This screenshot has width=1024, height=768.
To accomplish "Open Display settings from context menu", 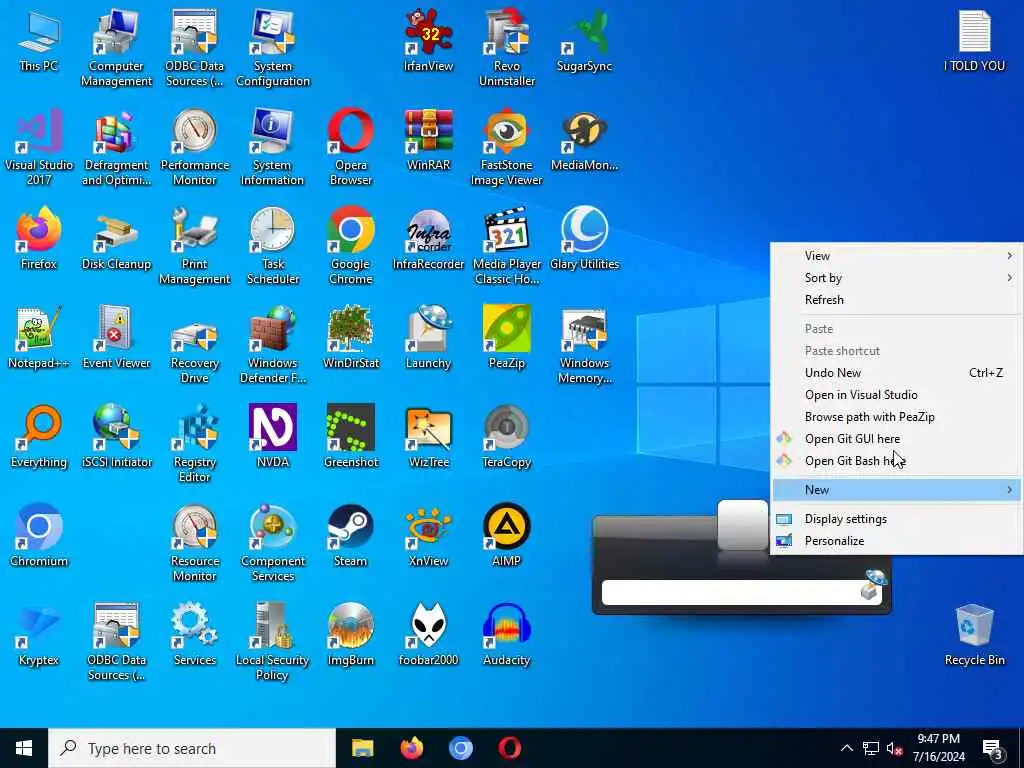I will 897,519.
